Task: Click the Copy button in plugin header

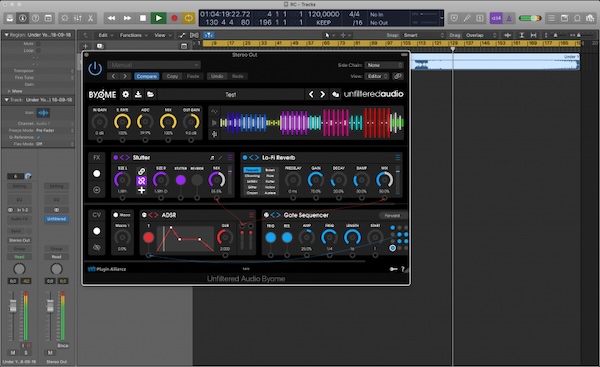Action: [172, 76]
